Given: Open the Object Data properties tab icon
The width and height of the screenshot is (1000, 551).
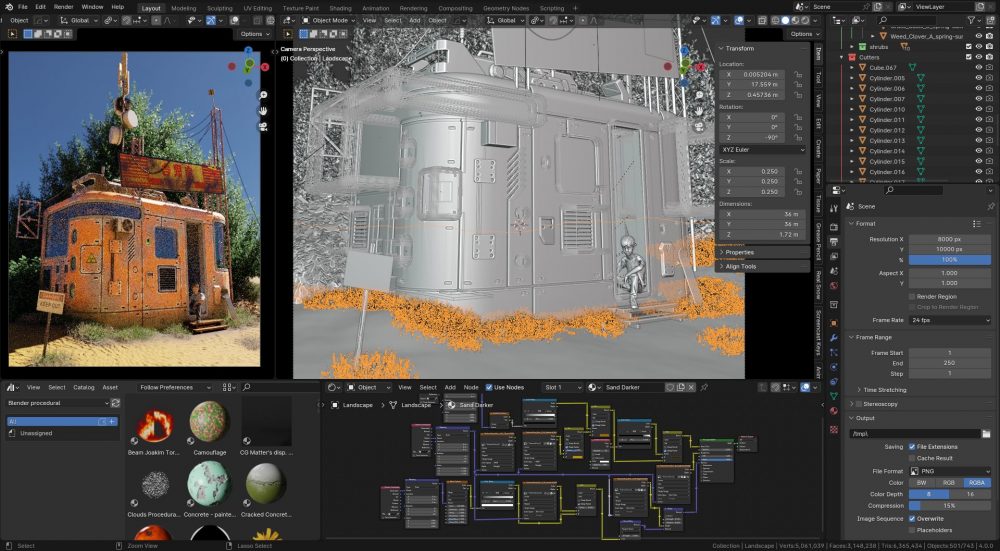Looking at the screenshot, I should click(834, 396).
